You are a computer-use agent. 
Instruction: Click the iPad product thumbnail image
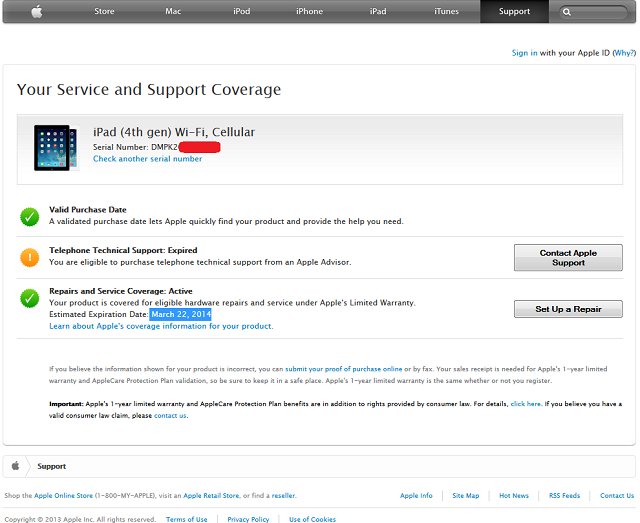pyautogui.click(x=56, y=148)
